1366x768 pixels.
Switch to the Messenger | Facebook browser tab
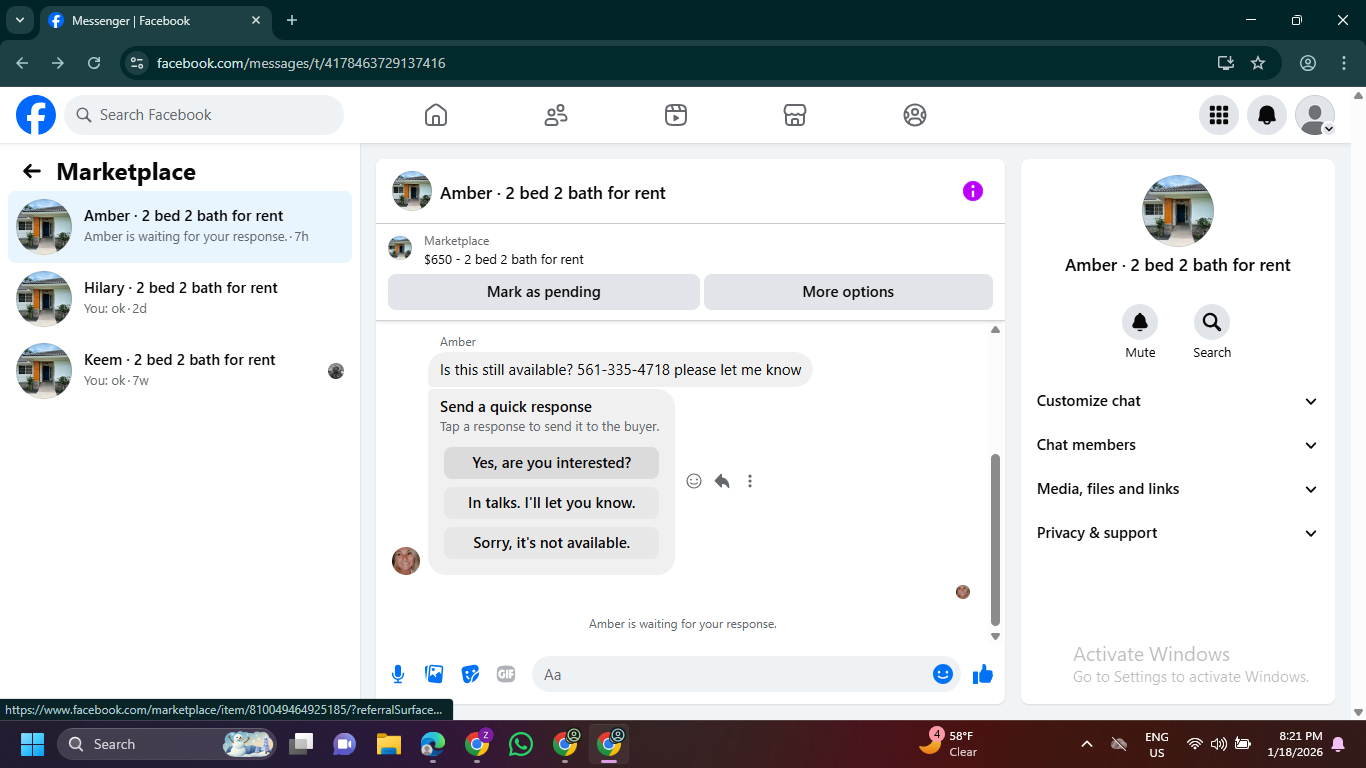155,21
